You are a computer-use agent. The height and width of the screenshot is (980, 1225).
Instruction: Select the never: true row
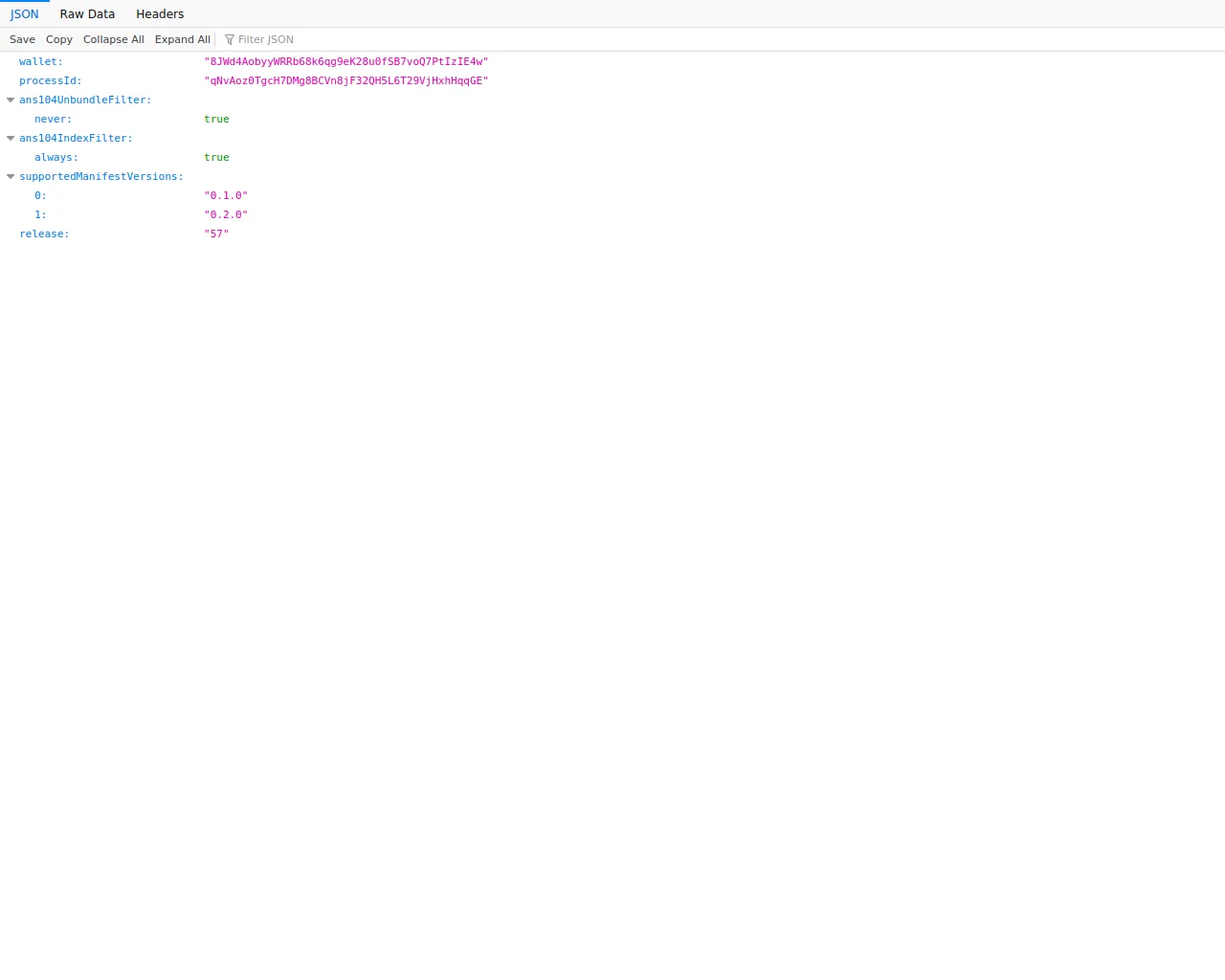(x=54, y=119)
